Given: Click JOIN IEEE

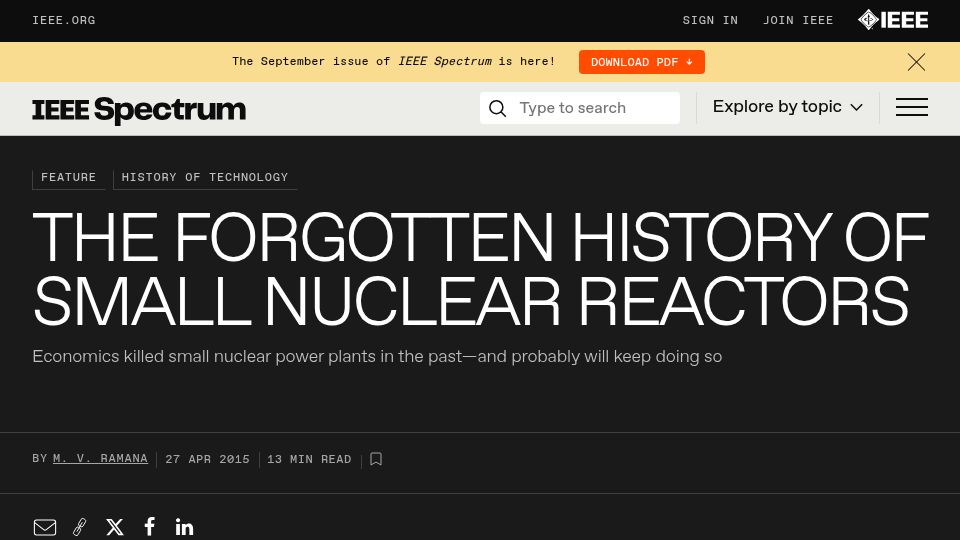Looking at the screenshot, I should [798, 20].
